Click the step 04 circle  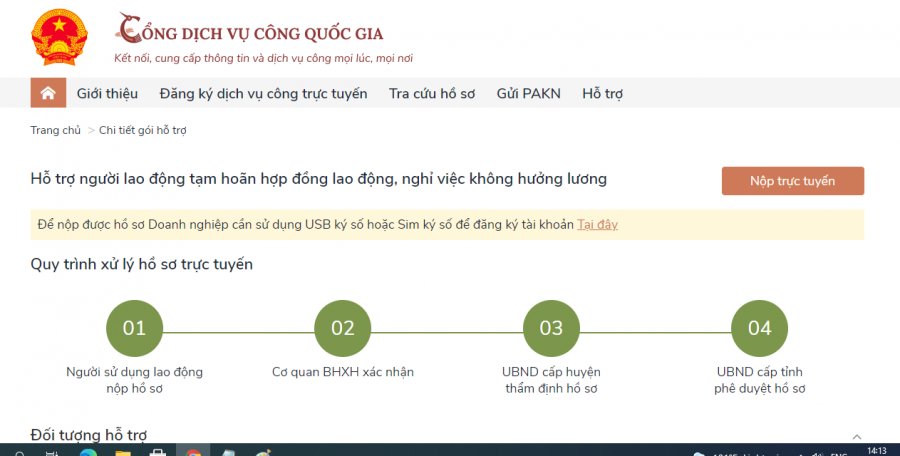click(x=759, y=328)
